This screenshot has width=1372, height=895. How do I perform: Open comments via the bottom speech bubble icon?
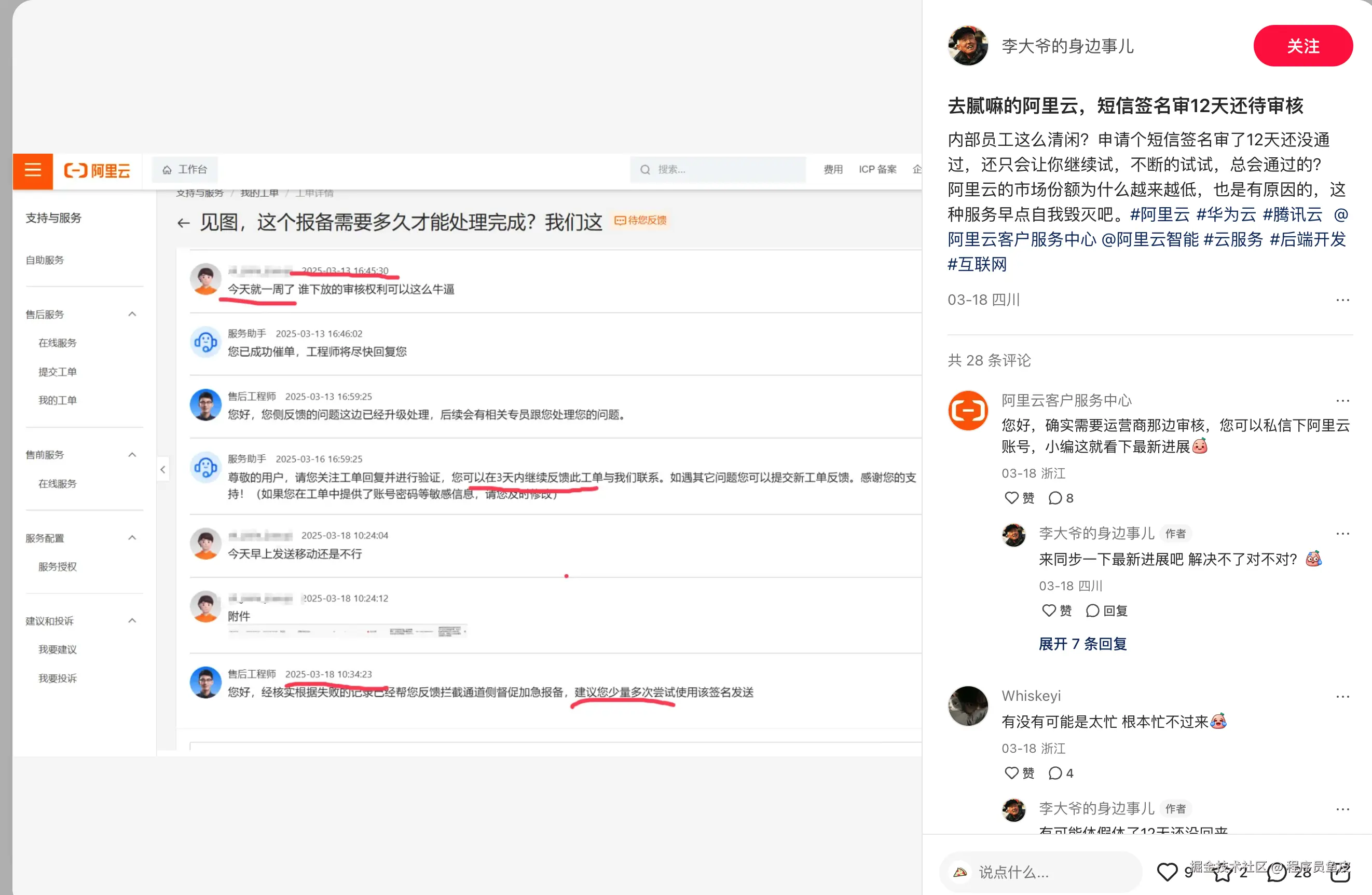(x=1277, y=872)
